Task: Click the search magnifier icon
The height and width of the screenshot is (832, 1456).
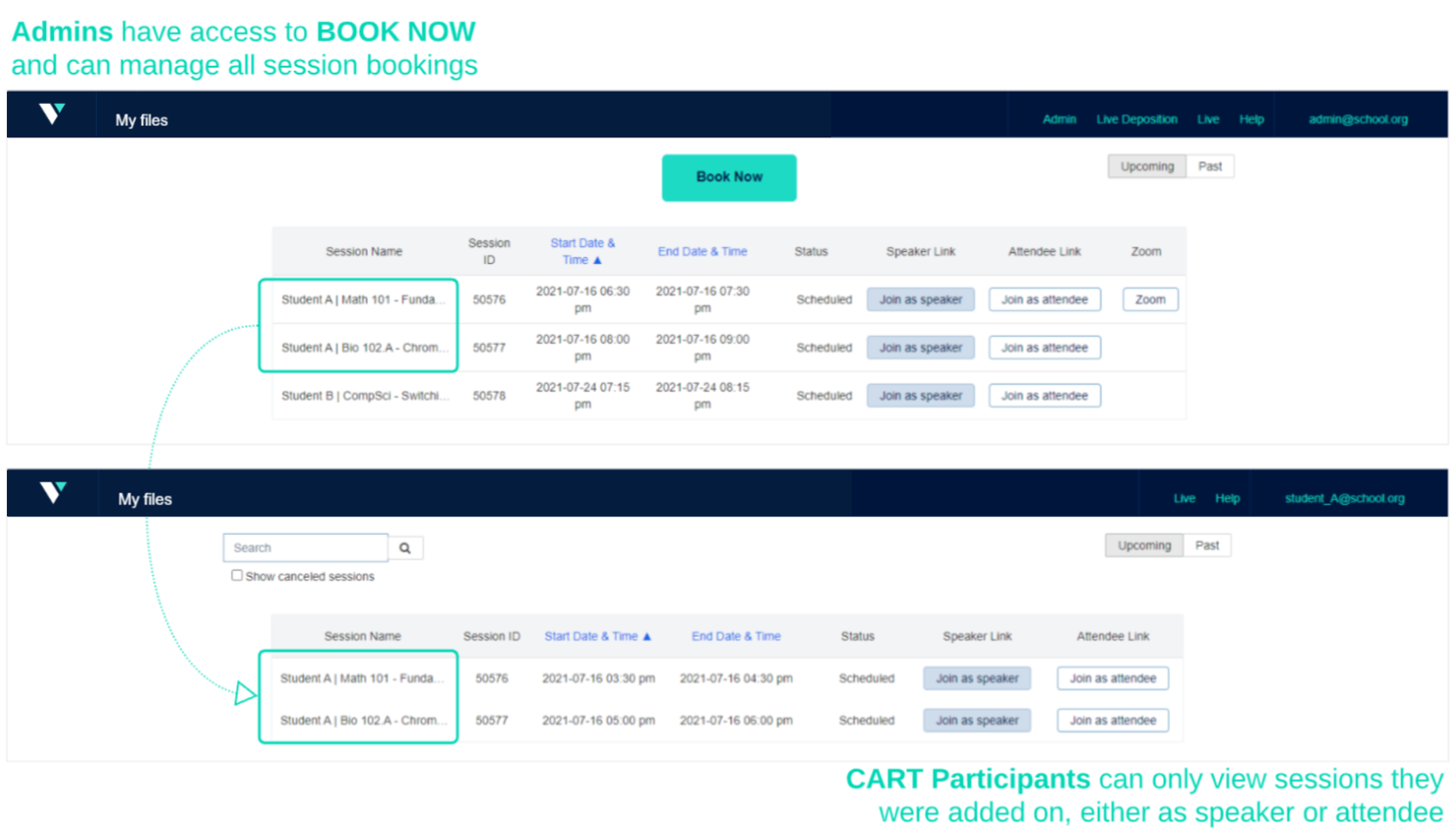Action: 406,547
